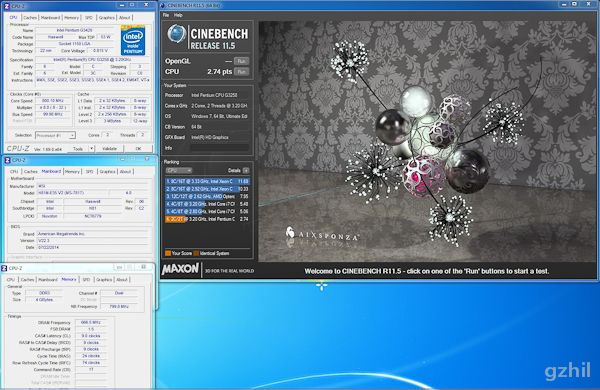Click the 'Dual' Channel # field
Viewport: 600px width, 390px height.
click(x=119, y=293)
